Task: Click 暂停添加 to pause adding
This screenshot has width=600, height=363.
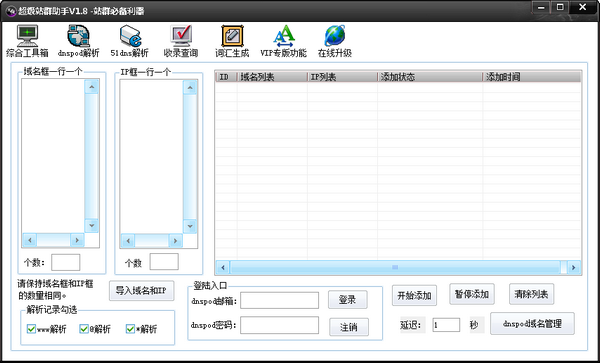Action: coord(472,294)
